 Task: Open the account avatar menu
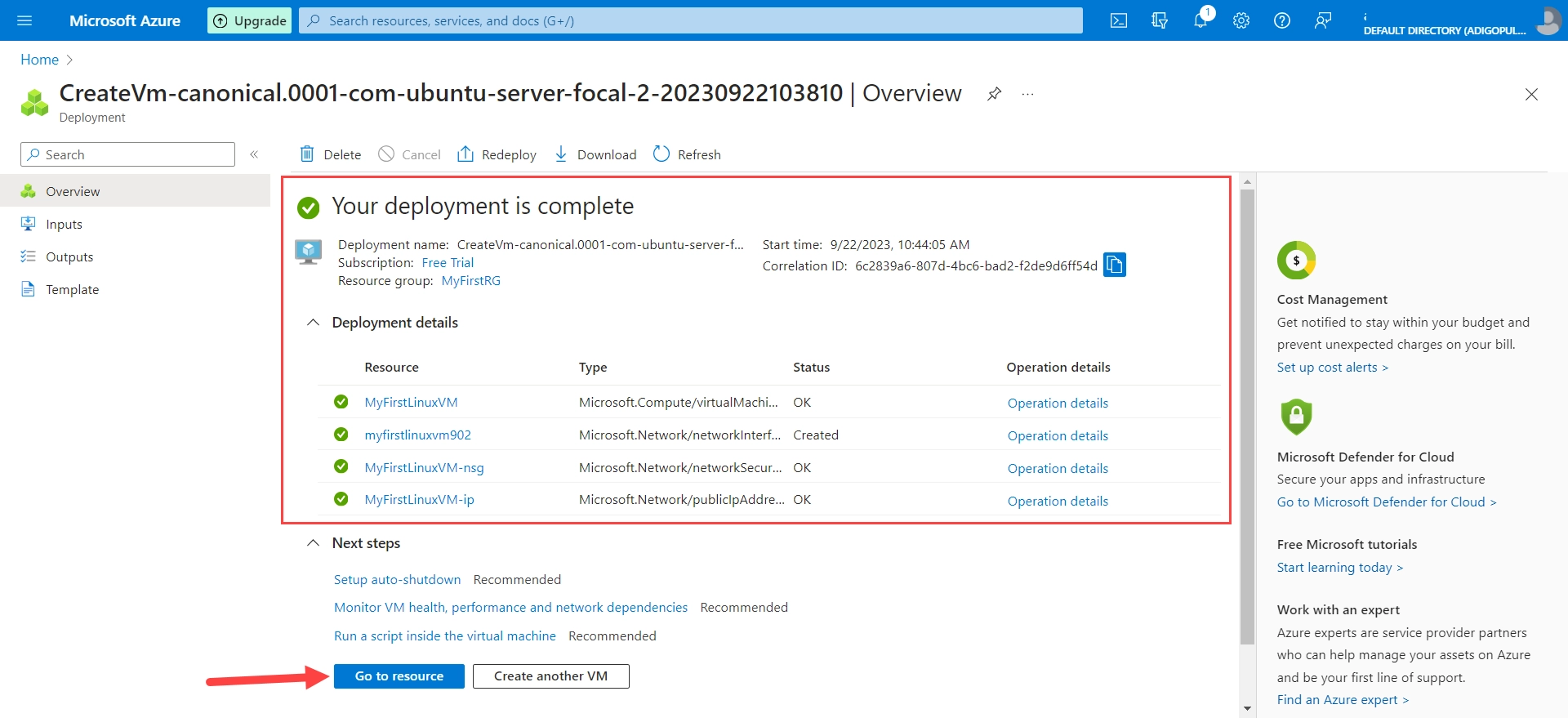tap(1548, 20)
